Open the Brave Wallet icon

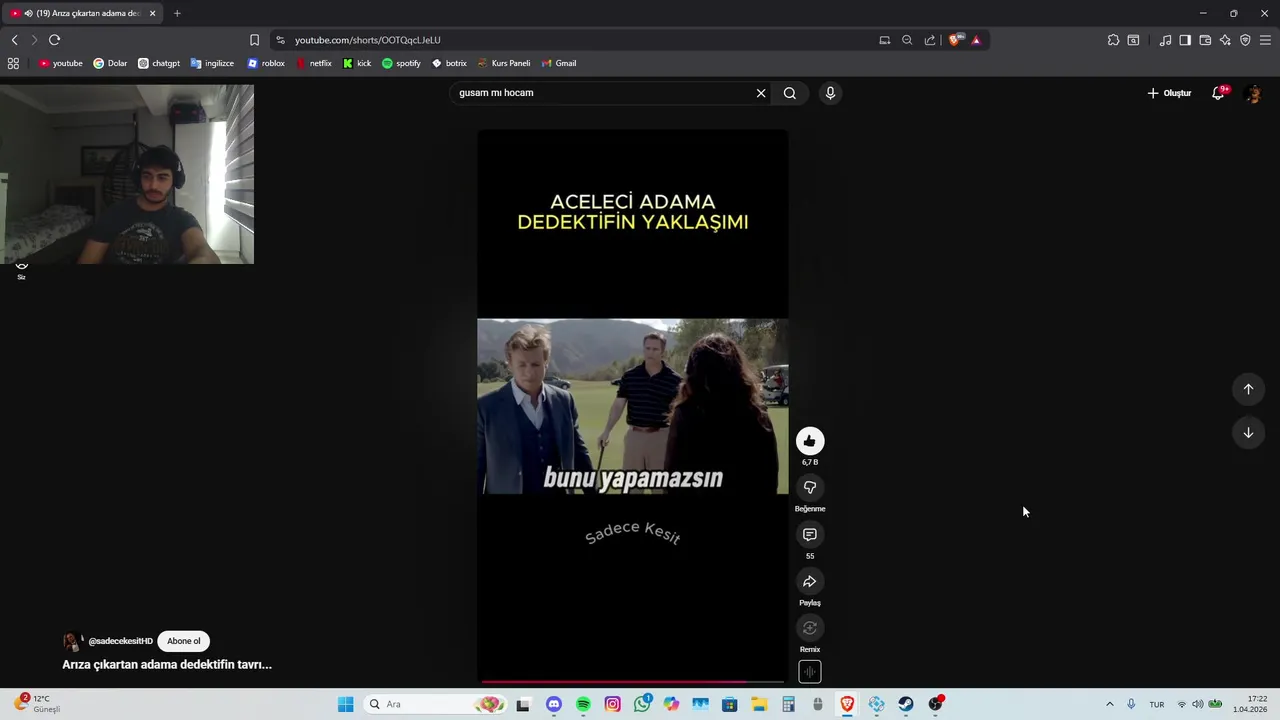coord(1205,40)
